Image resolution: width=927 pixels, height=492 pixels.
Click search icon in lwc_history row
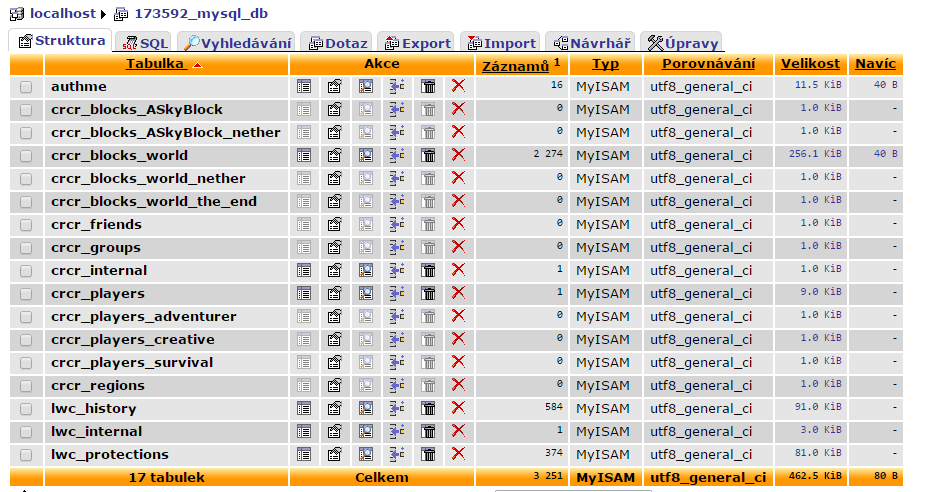click(x=366, y=409)
